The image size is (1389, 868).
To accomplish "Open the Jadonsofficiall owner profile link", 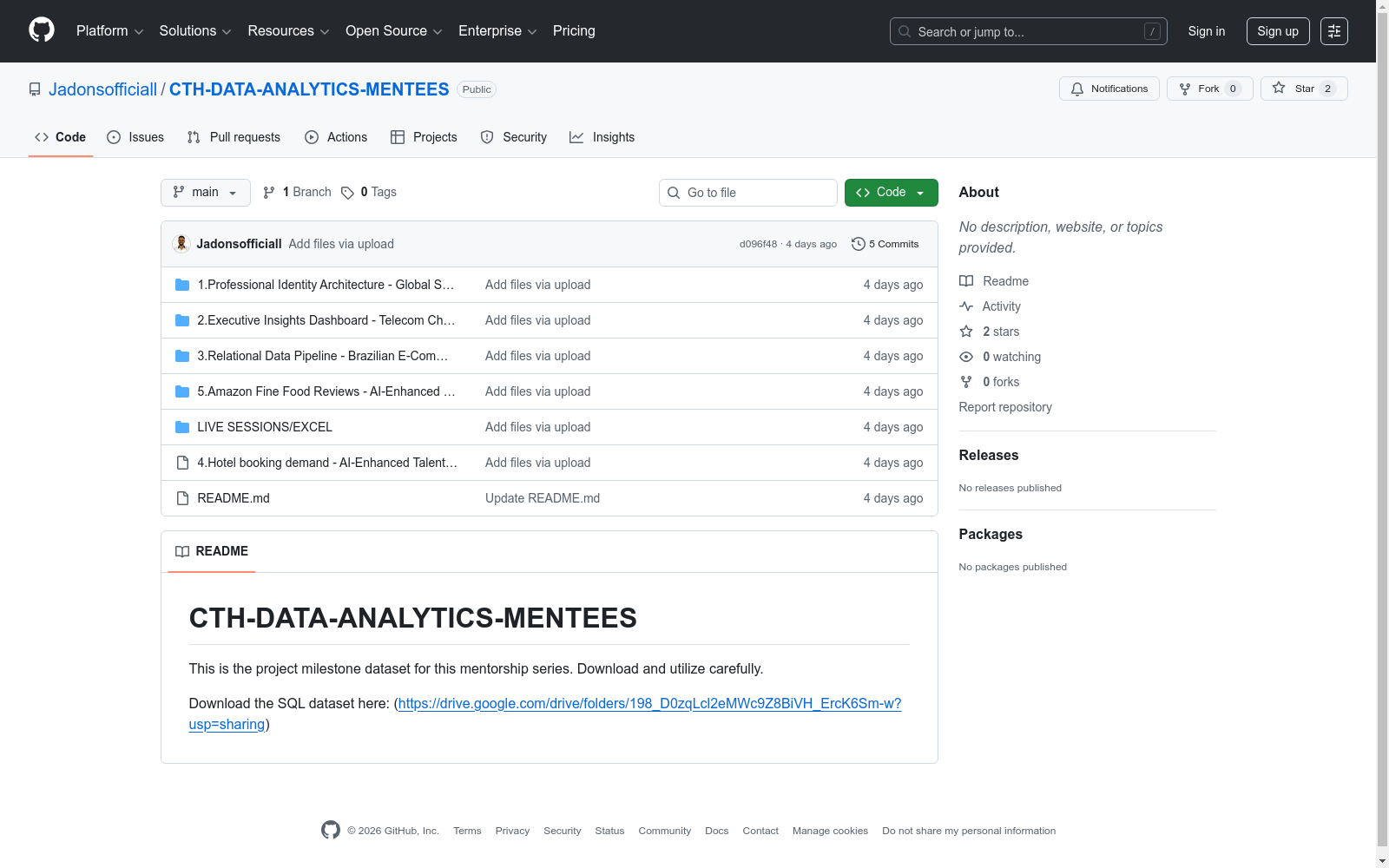I will point(102,89).
